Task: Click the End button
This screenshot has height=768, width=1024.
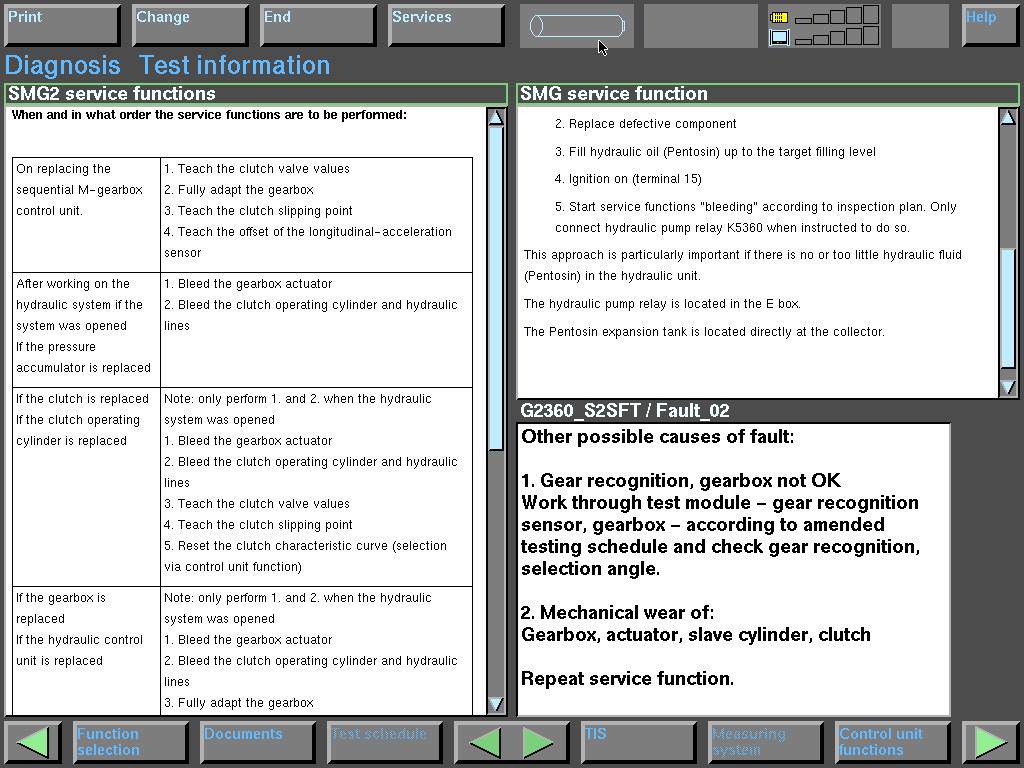Action: (319, 25)
